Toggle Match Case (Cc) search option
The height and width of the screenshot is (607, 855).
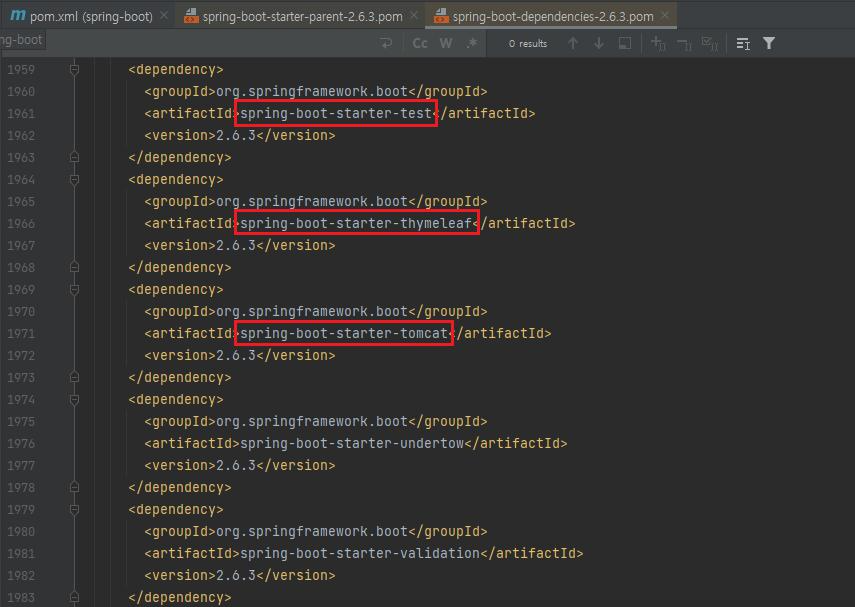pyautogui.click(x=419, y=43)
